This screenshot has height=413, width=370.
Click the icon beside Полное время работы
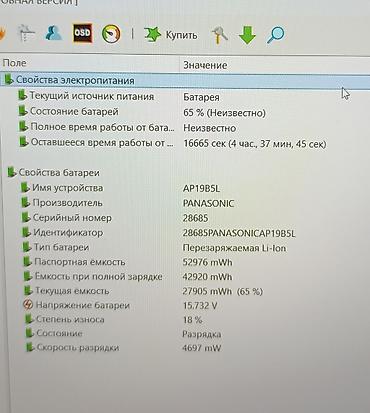[x=23, y=126]
